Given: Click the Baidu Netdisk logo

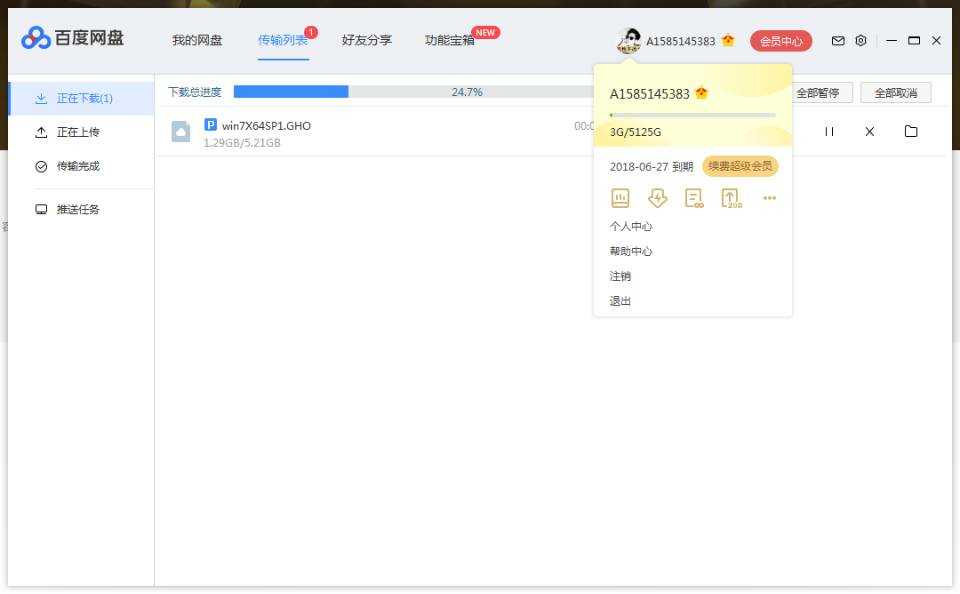Looking at the screenshot, I should (73, 39).
